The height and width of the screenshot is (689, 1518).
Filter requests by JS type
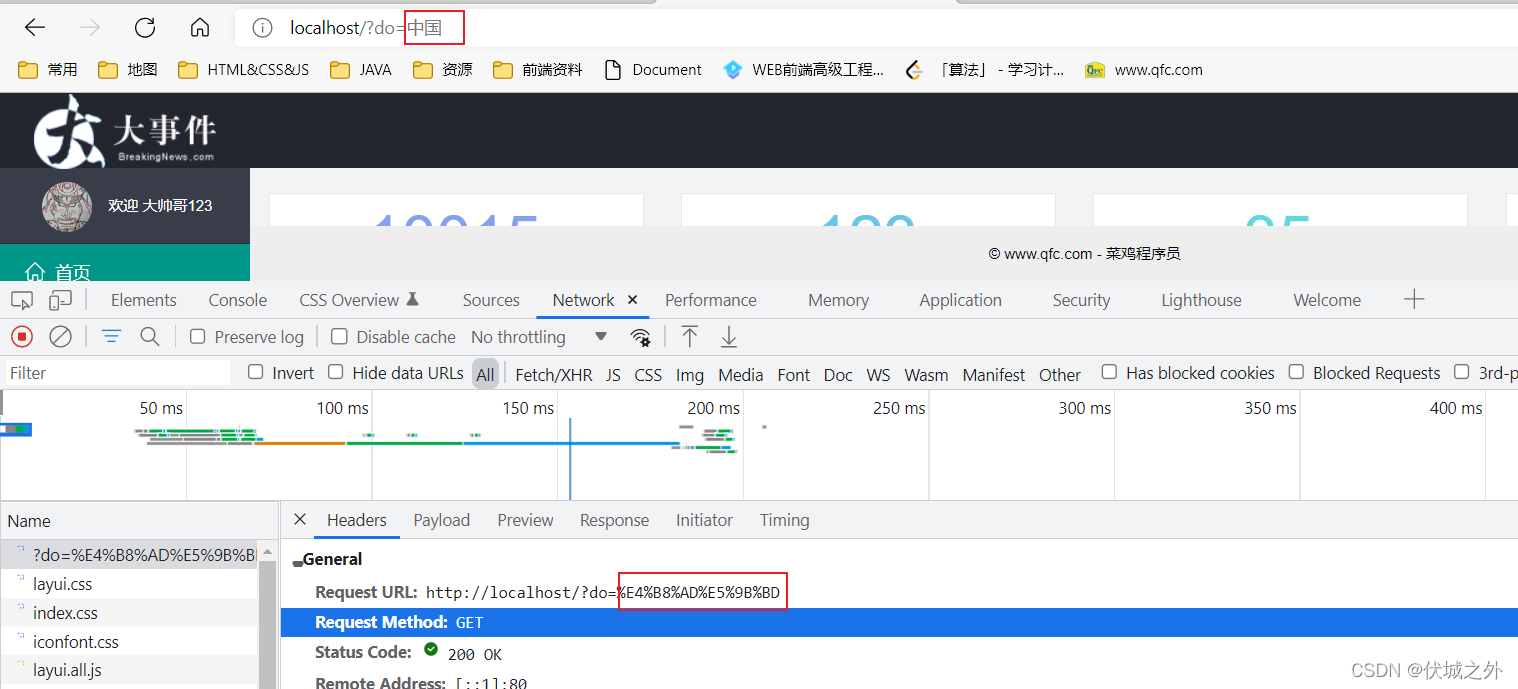tap(613, 375)
